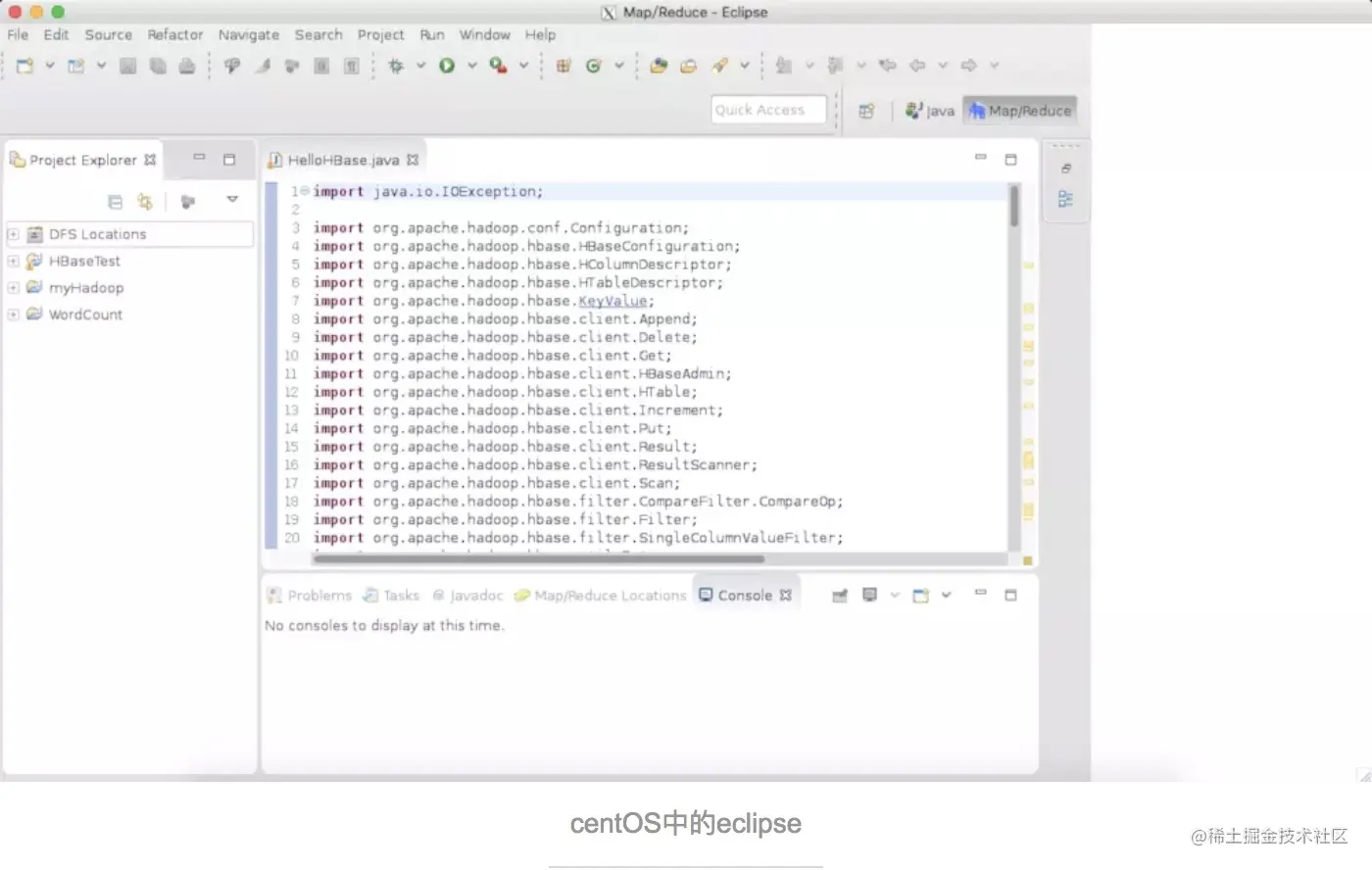The image size is (1372, 870).
Task: Select the HBaseTest project
Action: click(84, 261)
